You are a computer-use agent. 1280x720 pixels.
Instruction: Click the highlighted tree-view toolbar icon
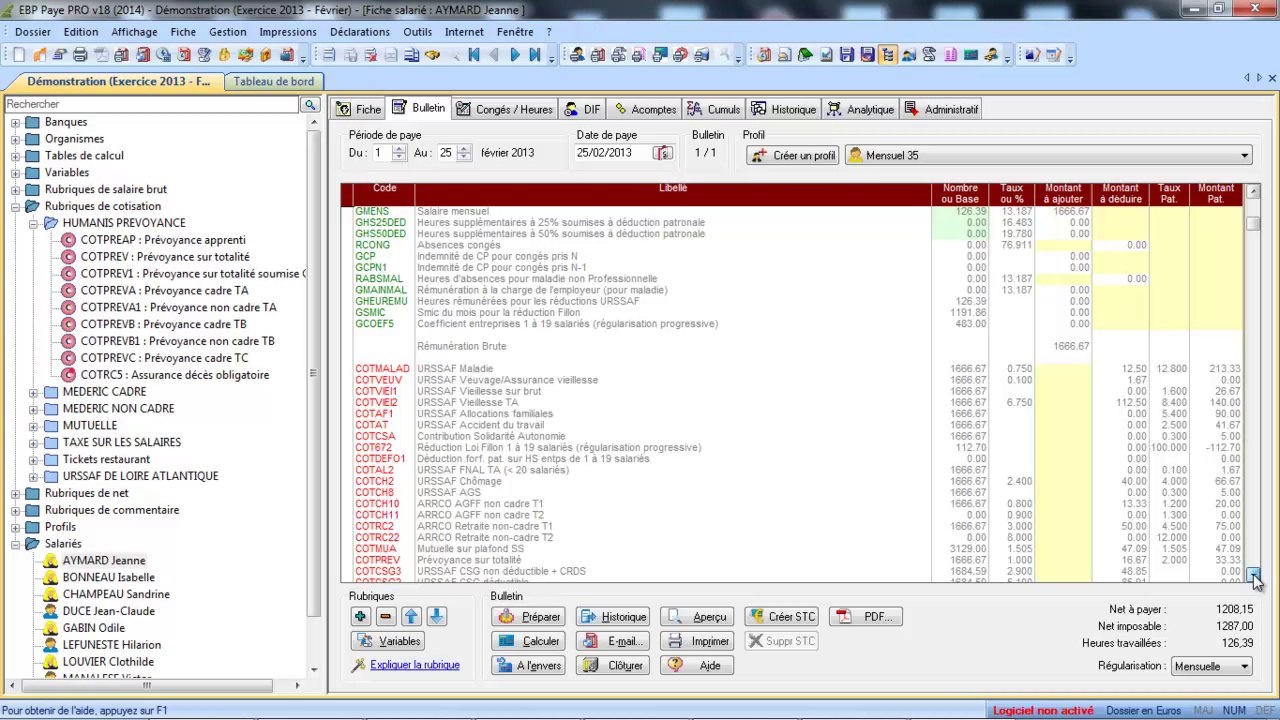point(887,55)
